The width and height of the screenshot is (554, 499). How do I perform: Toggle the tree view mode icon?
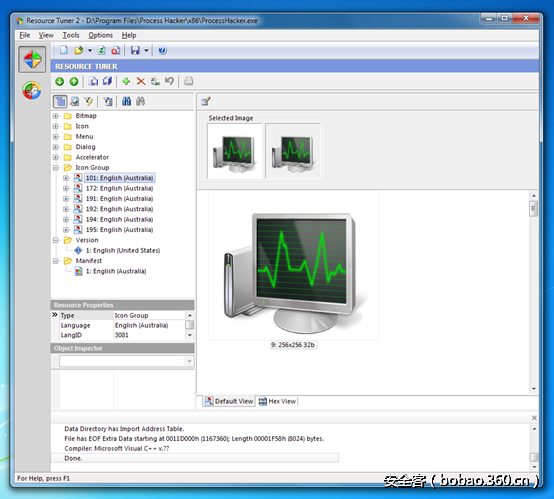click(x=60, y=102)
